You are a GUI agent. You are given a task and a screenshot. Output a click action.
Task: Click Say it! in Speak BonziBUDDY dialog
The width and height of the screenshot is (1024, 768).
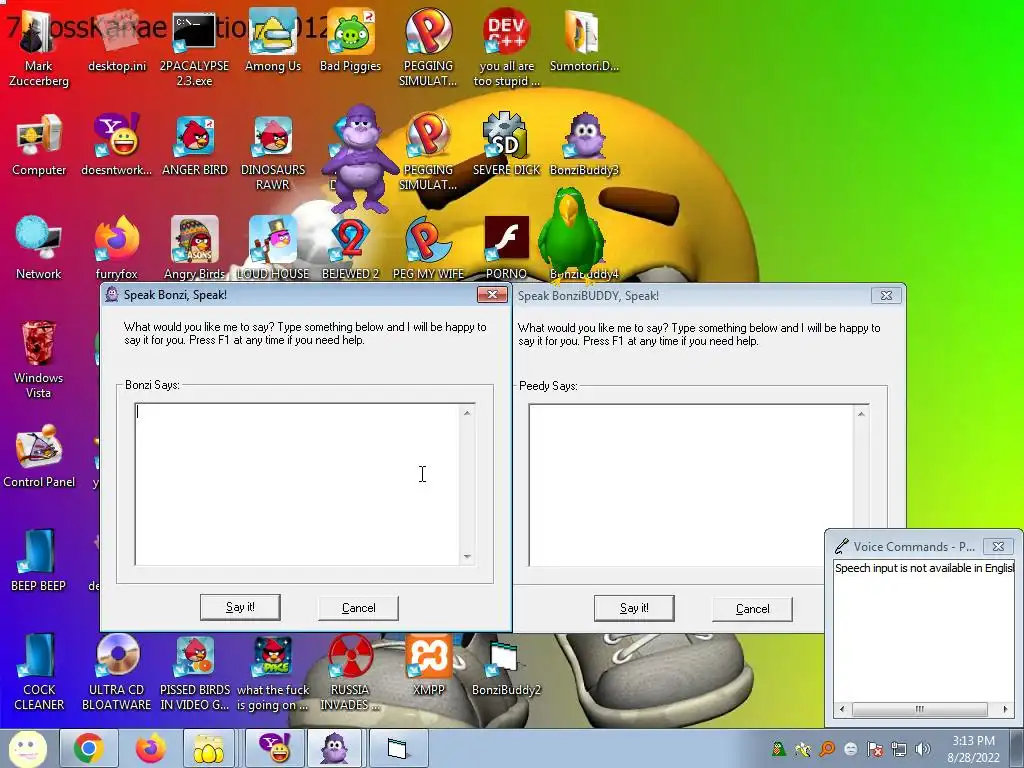[x=634, y=609]
